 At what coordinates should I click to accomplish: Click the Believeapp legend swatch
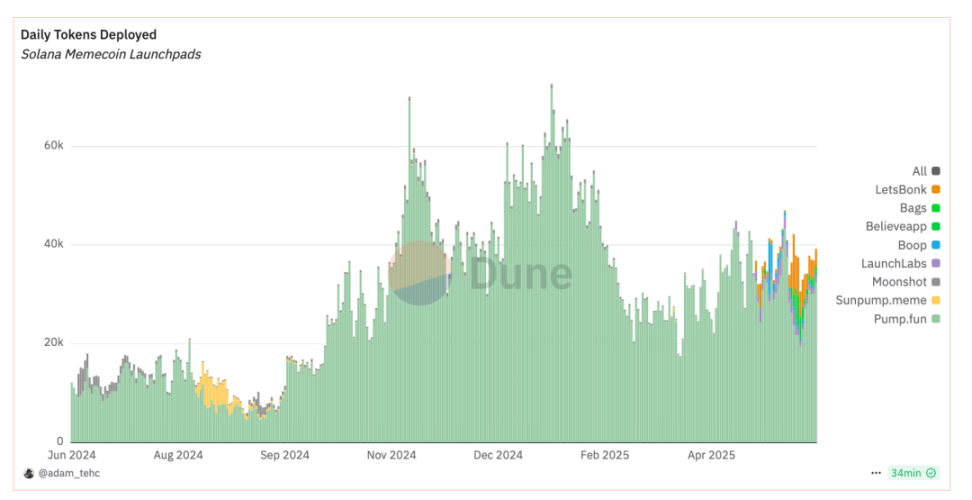(935, 227)
